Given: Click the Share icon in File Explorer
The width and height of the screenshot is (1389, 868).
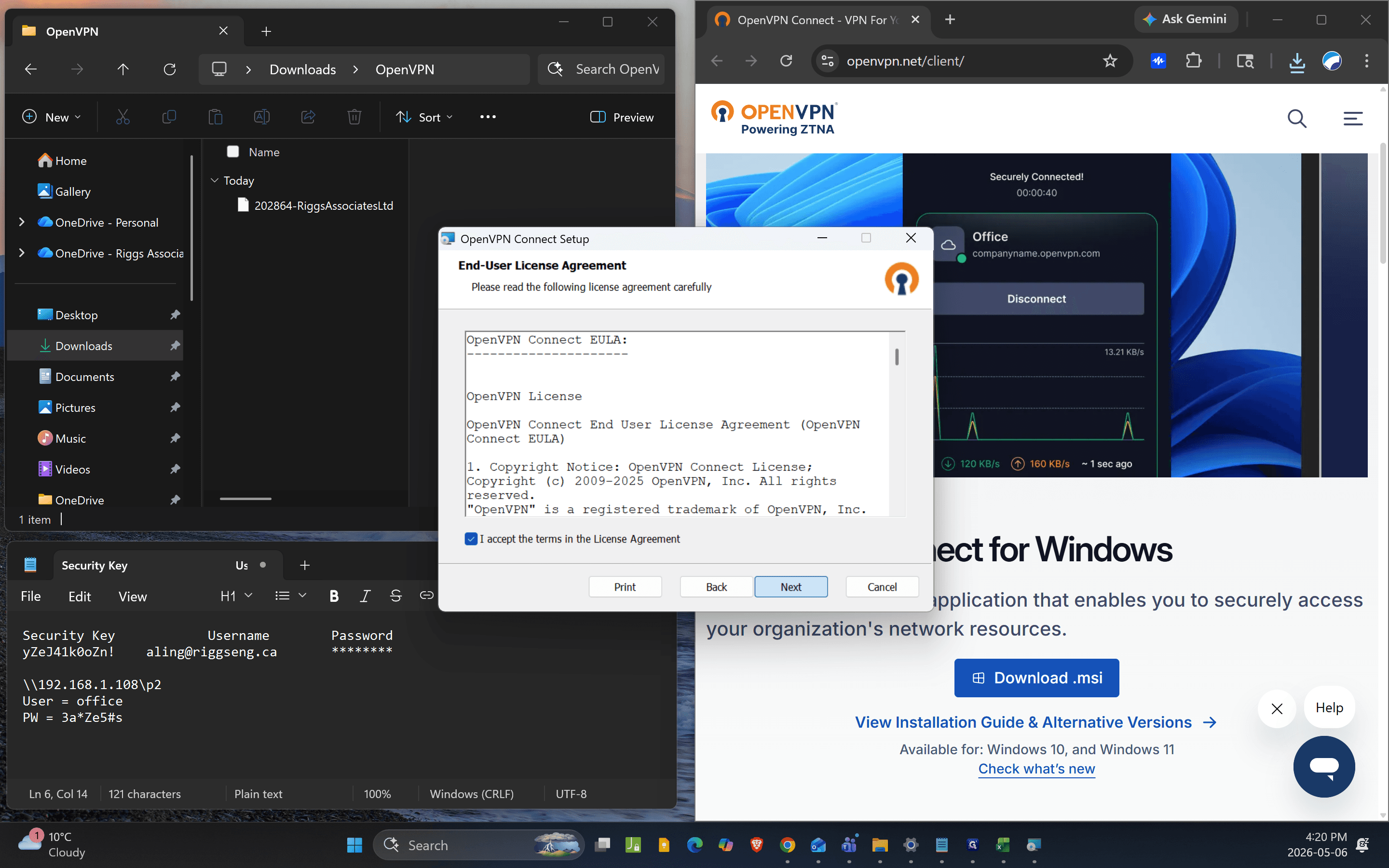Looking at the screenshot, I should (x=308, y=117).
